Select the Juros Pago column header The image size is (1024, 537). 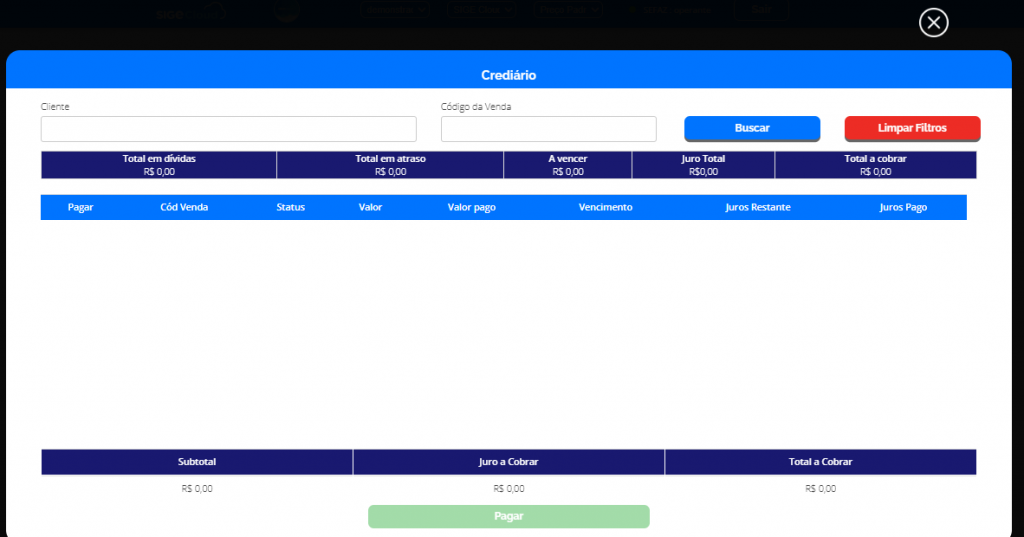click(x=903, y=207)
